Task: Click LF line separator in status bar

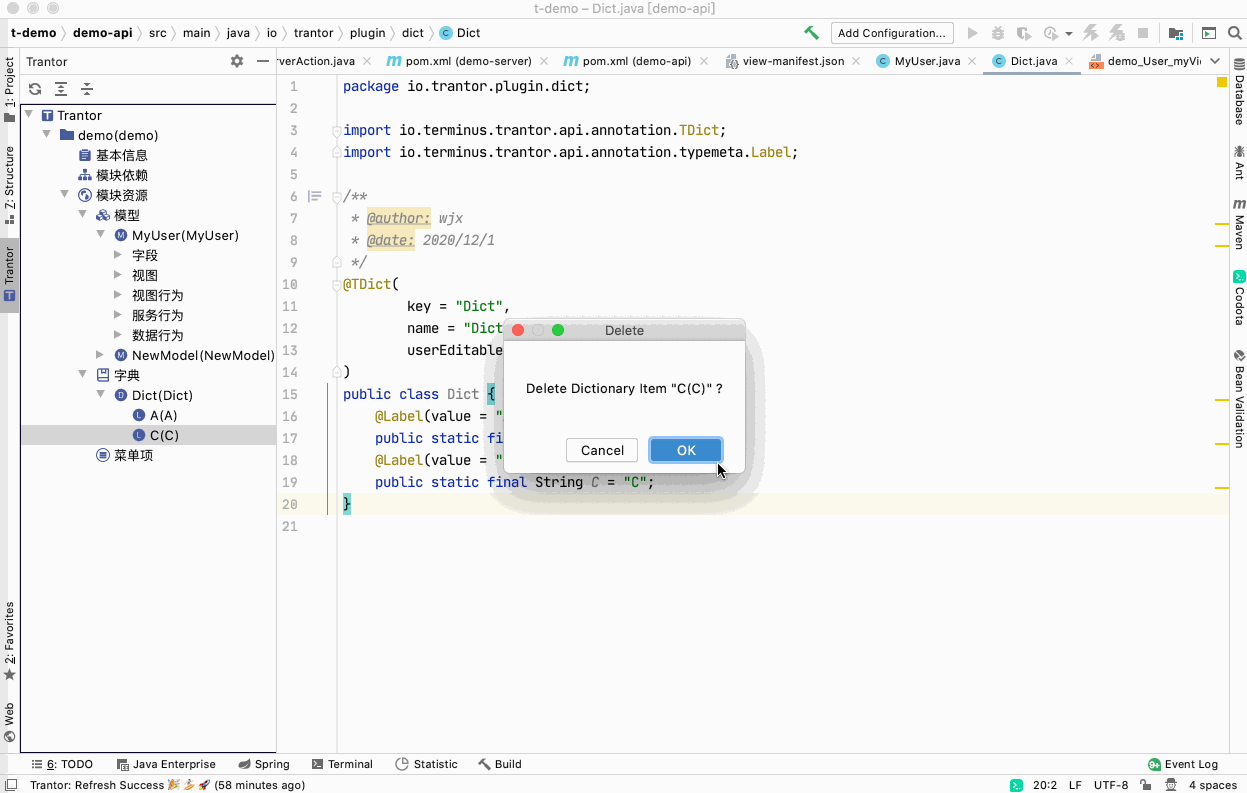Action: pos(1075,785)
